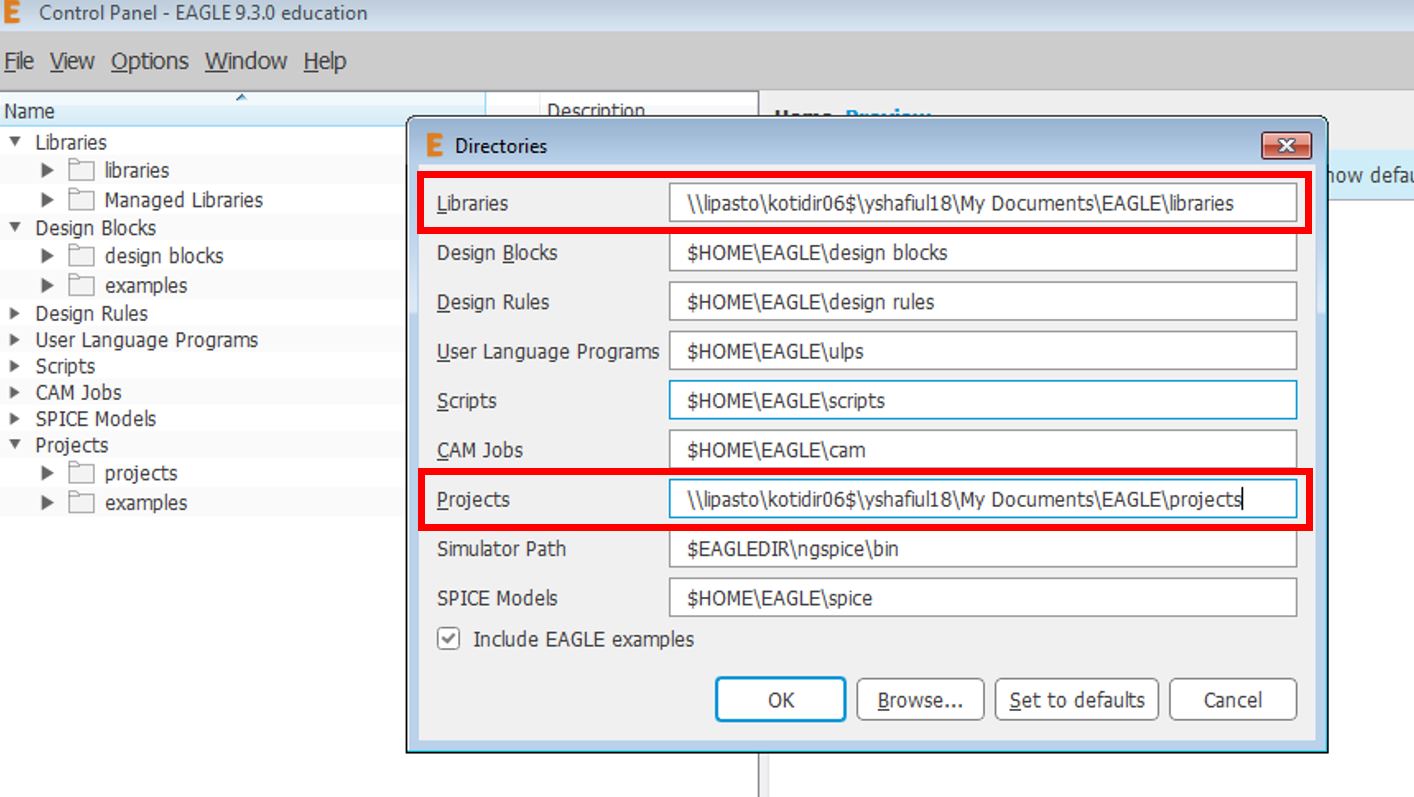This screenshot has height=797, width=1414.
Task: Select the Design Rules tree item
Action: [x=91, y=313]
